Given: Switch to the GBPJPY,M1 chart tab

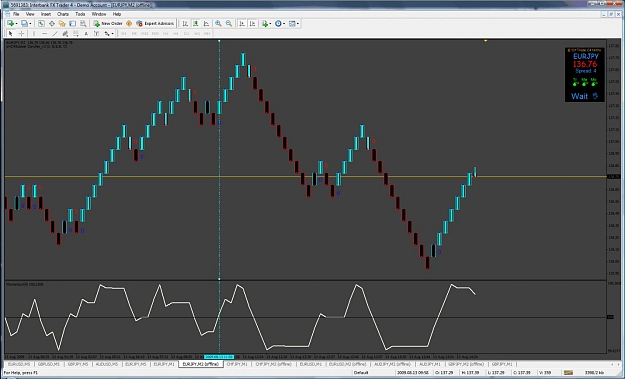Looking at the screenshot, I should pyautogui.click(x=502, y=364).
